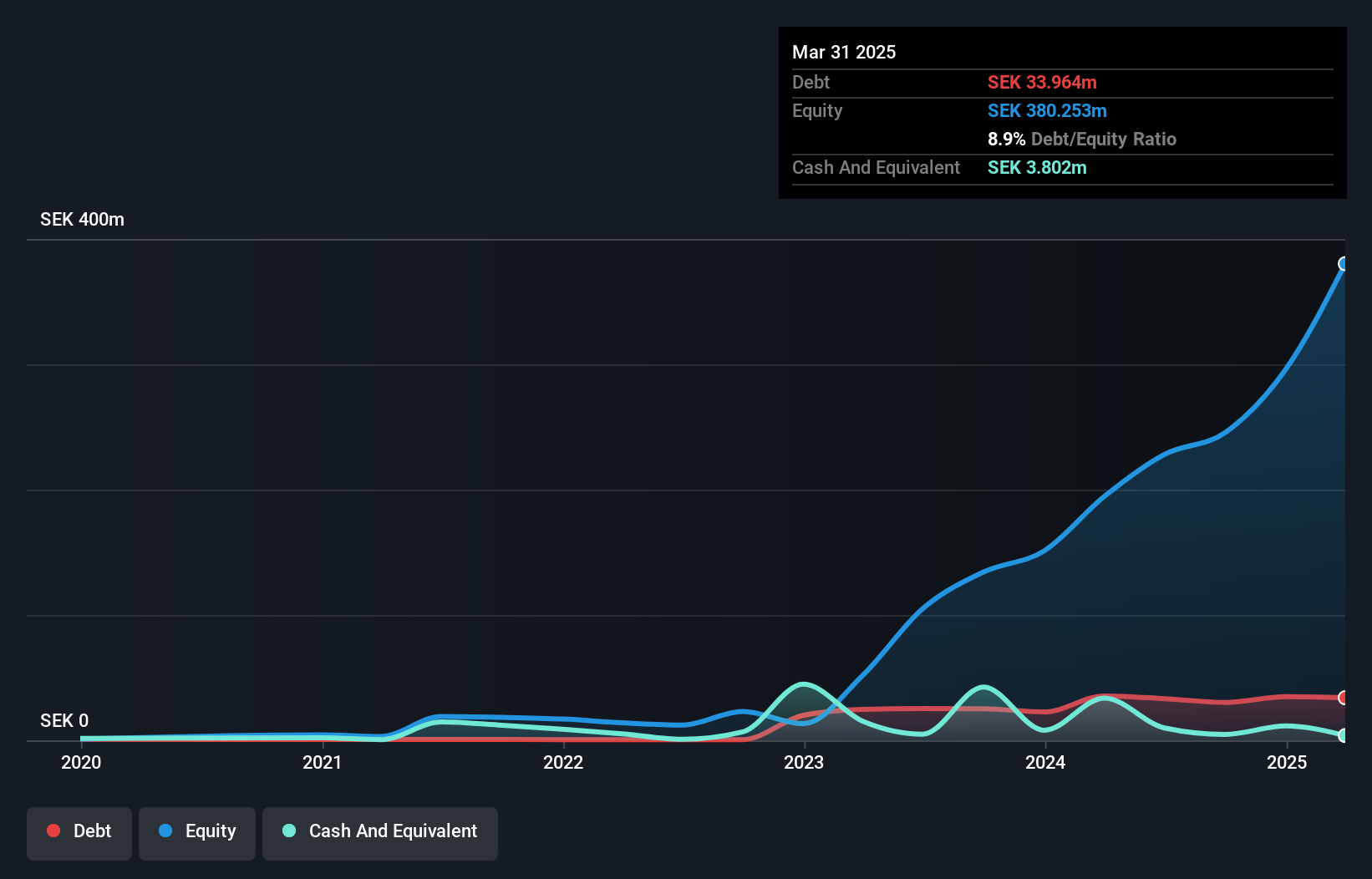Select the red Debt endpoint marker
This screenshot has width=1372, height=879.
1344,698
